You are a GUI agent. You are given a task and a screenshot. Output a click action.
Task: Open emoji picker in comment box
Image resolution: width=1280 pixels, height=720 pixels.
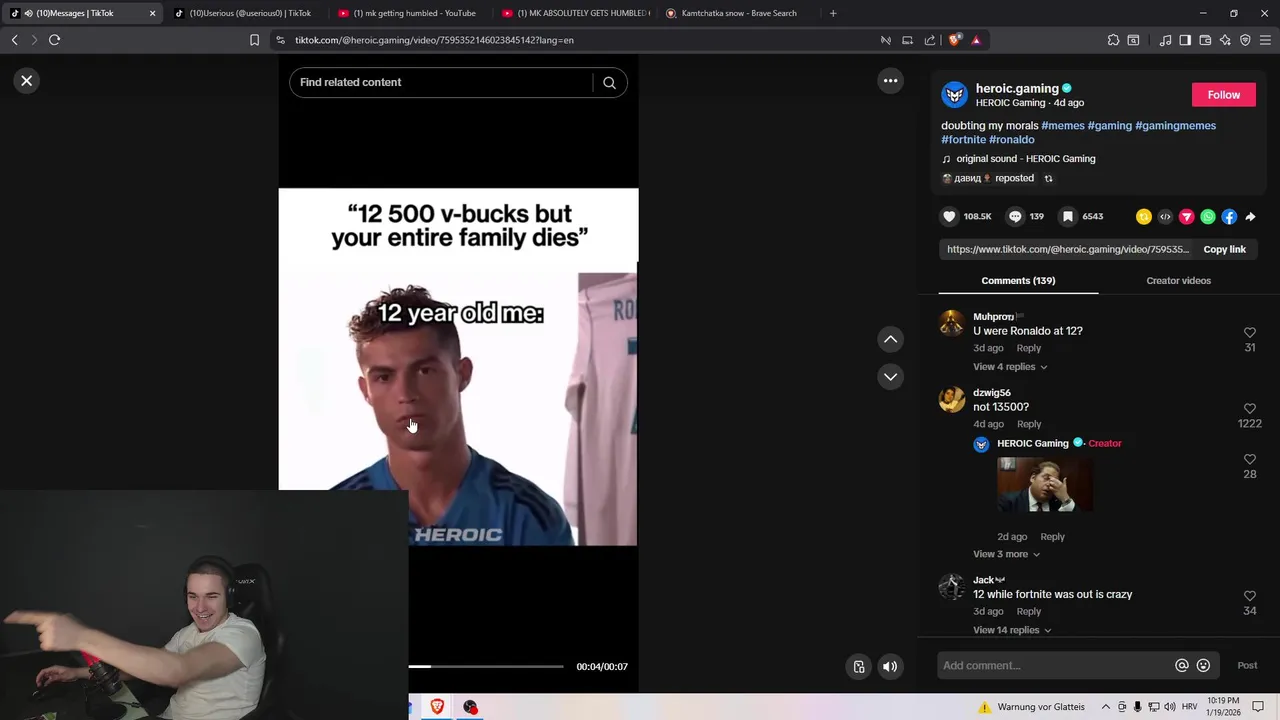click(x=1203, y=666)
